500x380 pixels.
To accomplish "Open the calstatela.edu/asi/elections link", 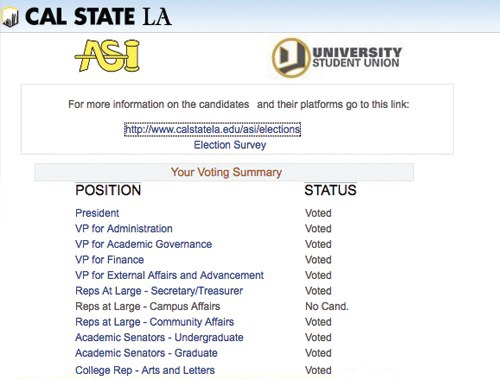I will point(212,129).
